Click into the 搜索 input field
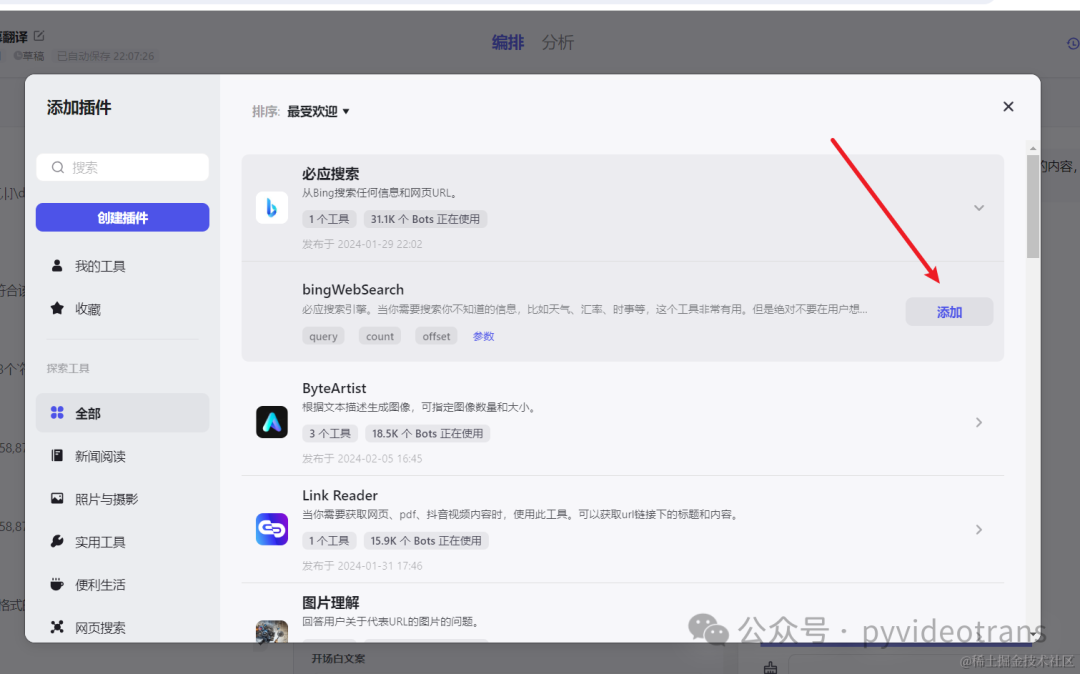The width and height of the screenshot is (1080, 674). (x=123, y=167)
